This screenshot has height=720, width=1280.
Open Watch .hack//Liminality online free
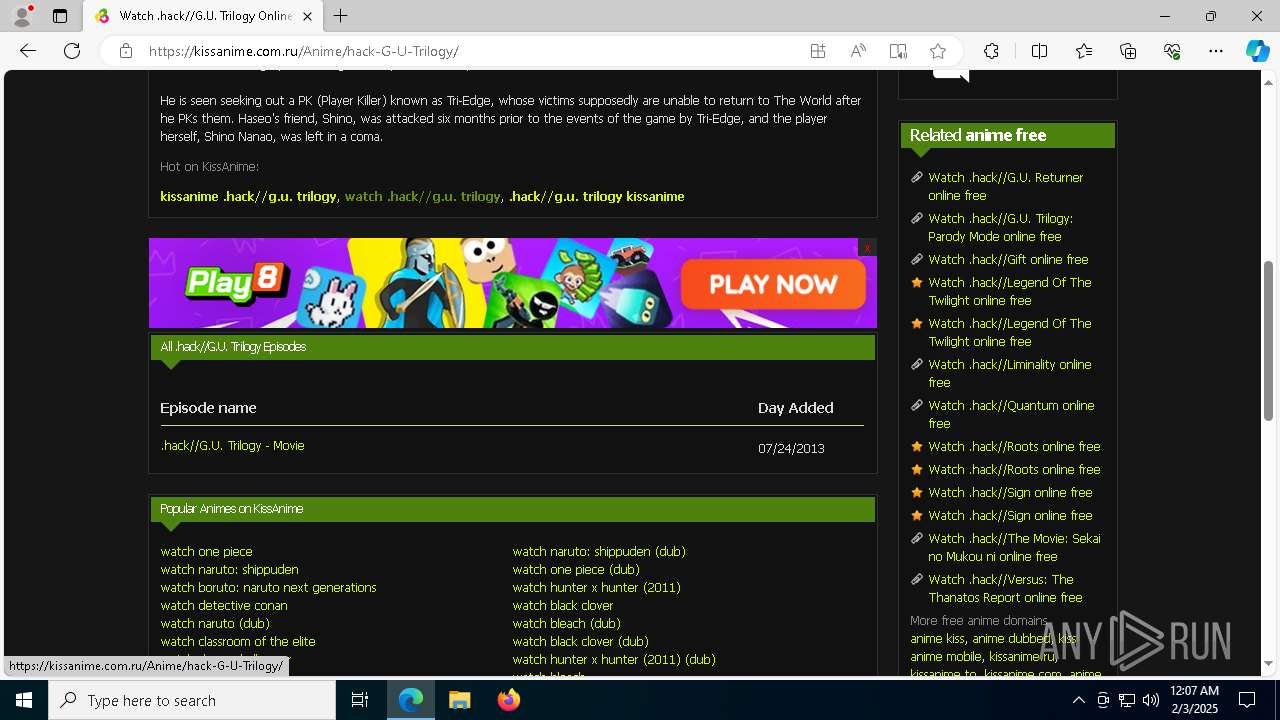pyautogui.click(x=1009, y=373)
